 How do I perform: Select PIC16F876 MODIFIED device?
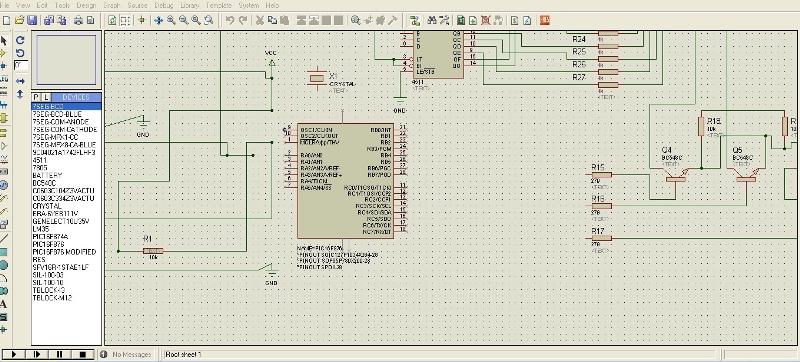(66, 252)
